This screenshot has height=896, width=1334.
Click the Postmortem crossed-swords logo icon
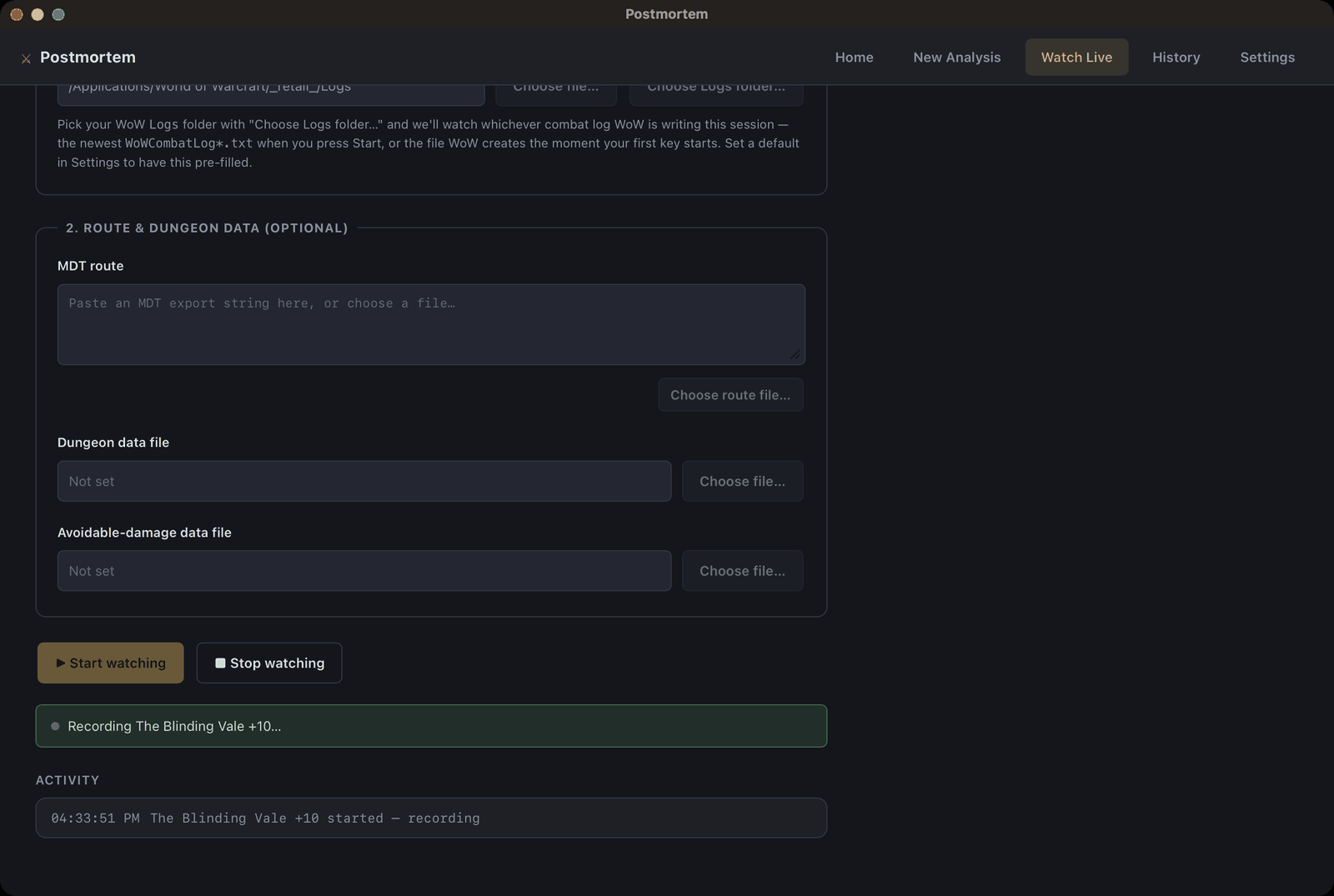point(26,58)
